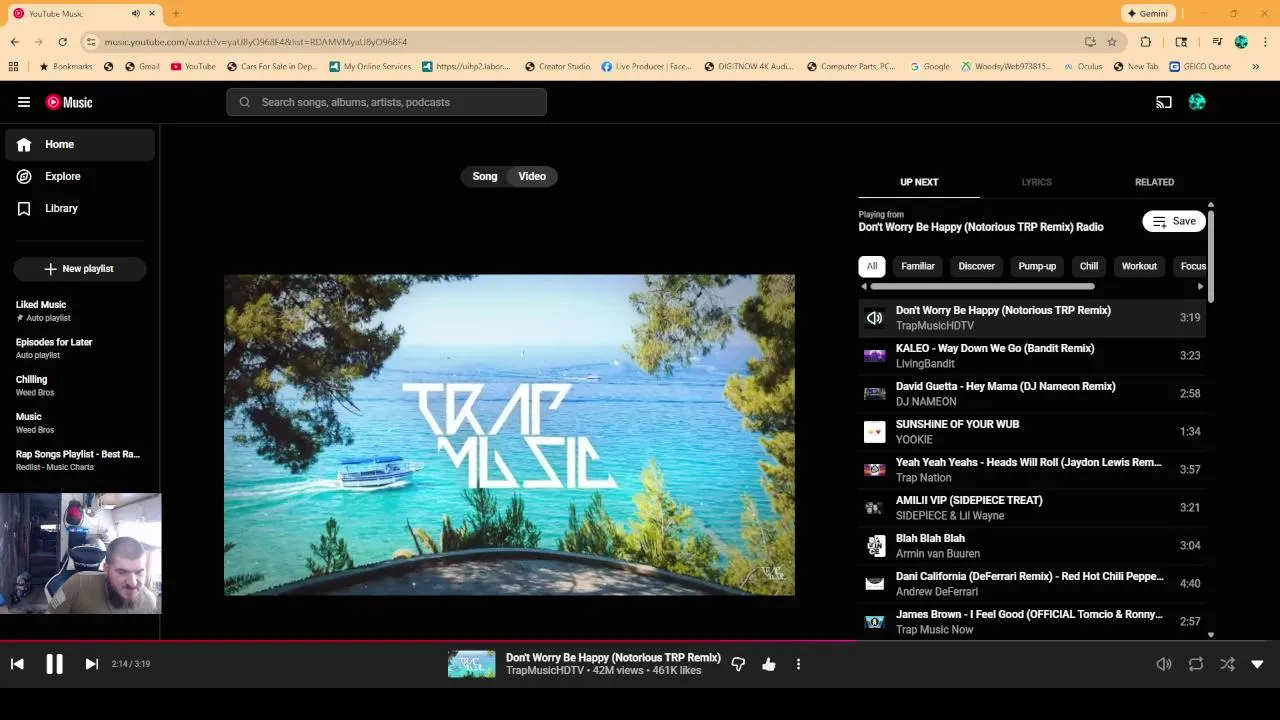
Task: Click the filter chips horizontal scrollbar
Action: pyautogui.click(x=981, y=286)
